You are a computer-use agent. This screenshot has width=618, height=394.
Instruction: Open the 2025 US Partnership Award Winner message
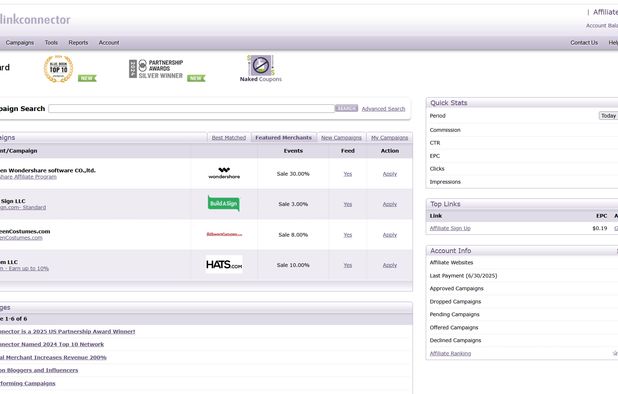pyautogui.click(x=67, y=331)
